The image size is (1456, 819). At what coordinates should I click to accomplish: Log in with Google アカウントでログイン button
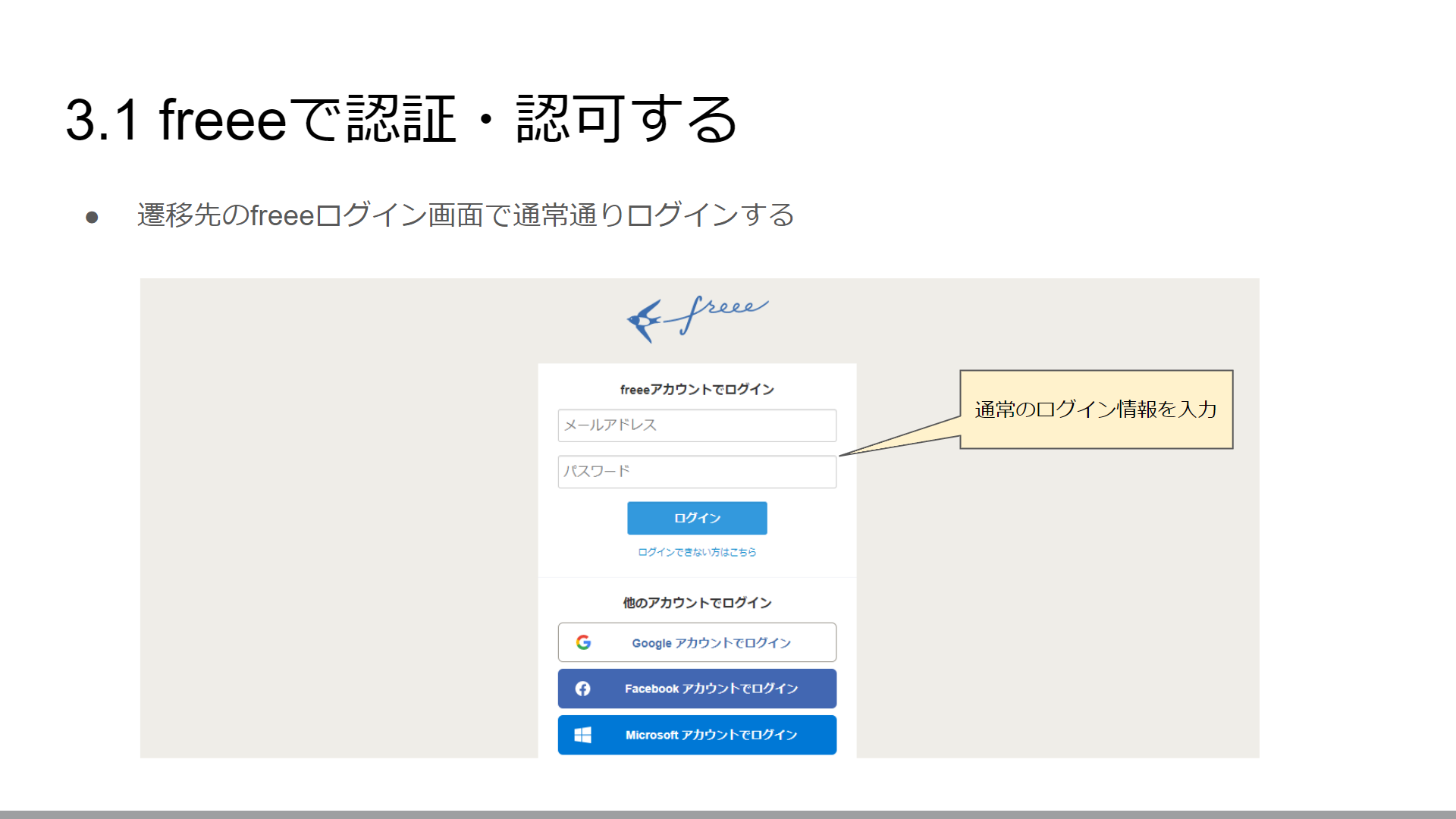[697, 642]
